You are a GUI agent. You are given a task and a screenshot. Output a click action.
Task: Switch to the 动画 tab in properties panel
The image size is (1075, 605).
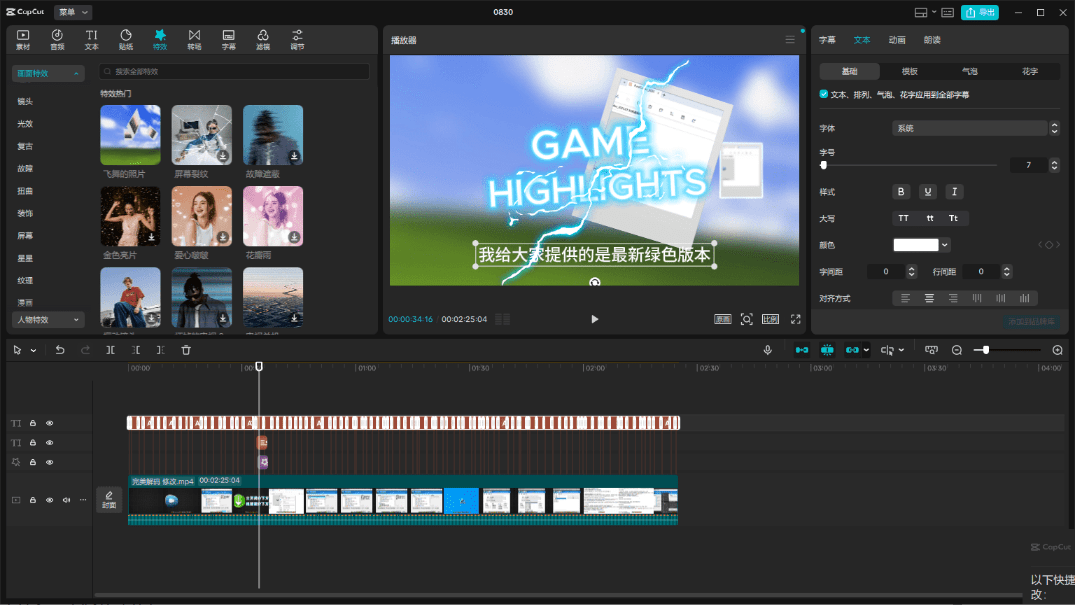(897, 40)
